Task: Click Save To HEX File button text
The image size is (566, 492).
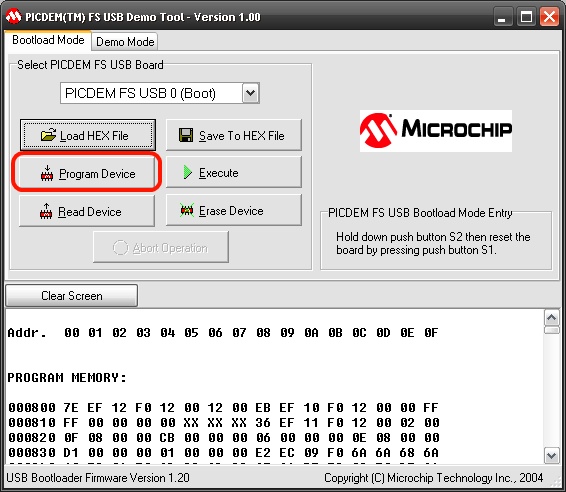Action: click(241, 136)
